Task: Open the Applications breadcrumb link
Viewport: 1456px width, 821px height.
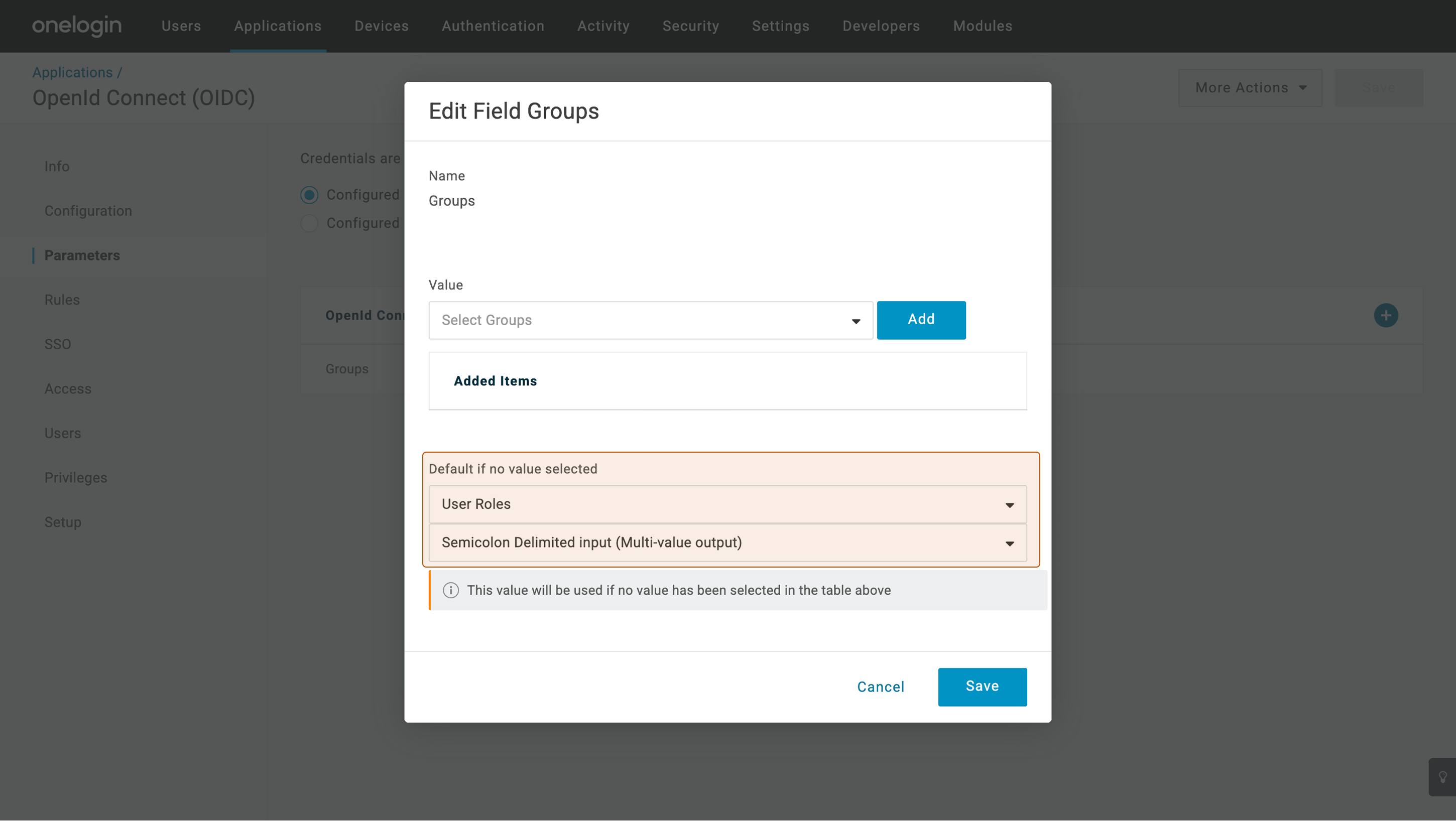Action: tap(72, 72)
